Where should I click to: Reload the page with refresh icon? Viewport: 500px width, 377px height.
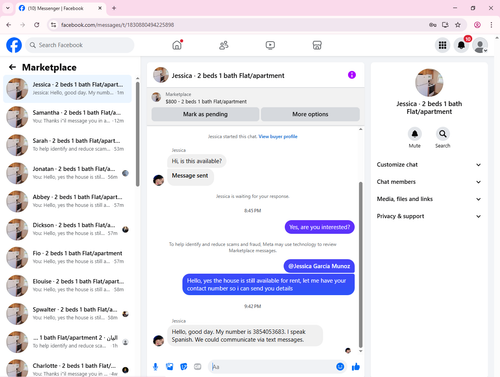point(37,25)
